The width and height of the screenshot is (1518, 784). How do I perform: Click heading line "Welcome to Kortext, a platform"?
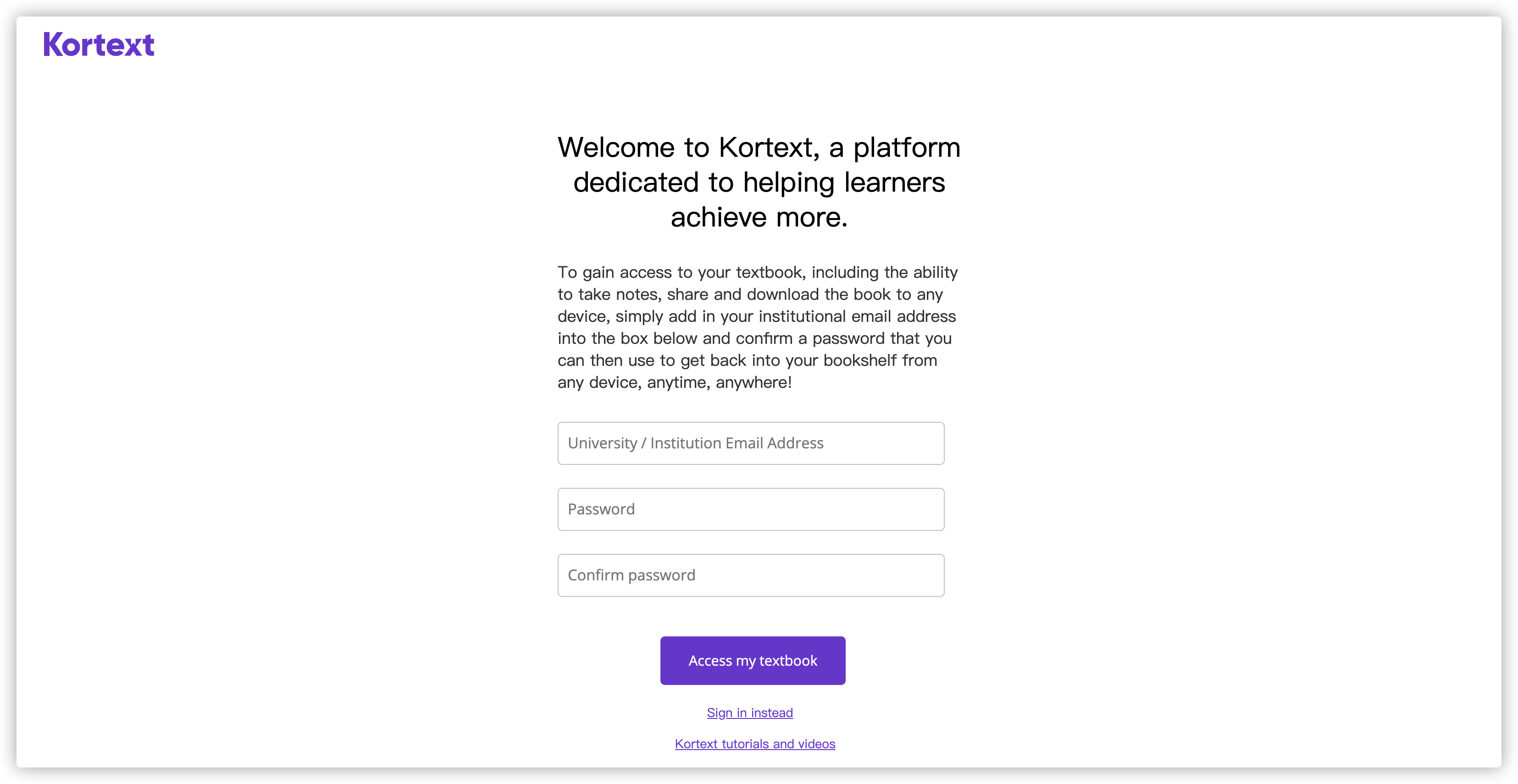[759, 147]
